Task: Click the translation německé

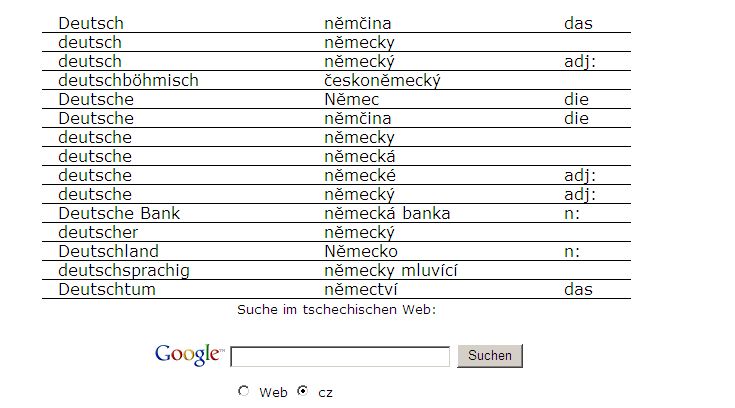Action: point(360,175)
